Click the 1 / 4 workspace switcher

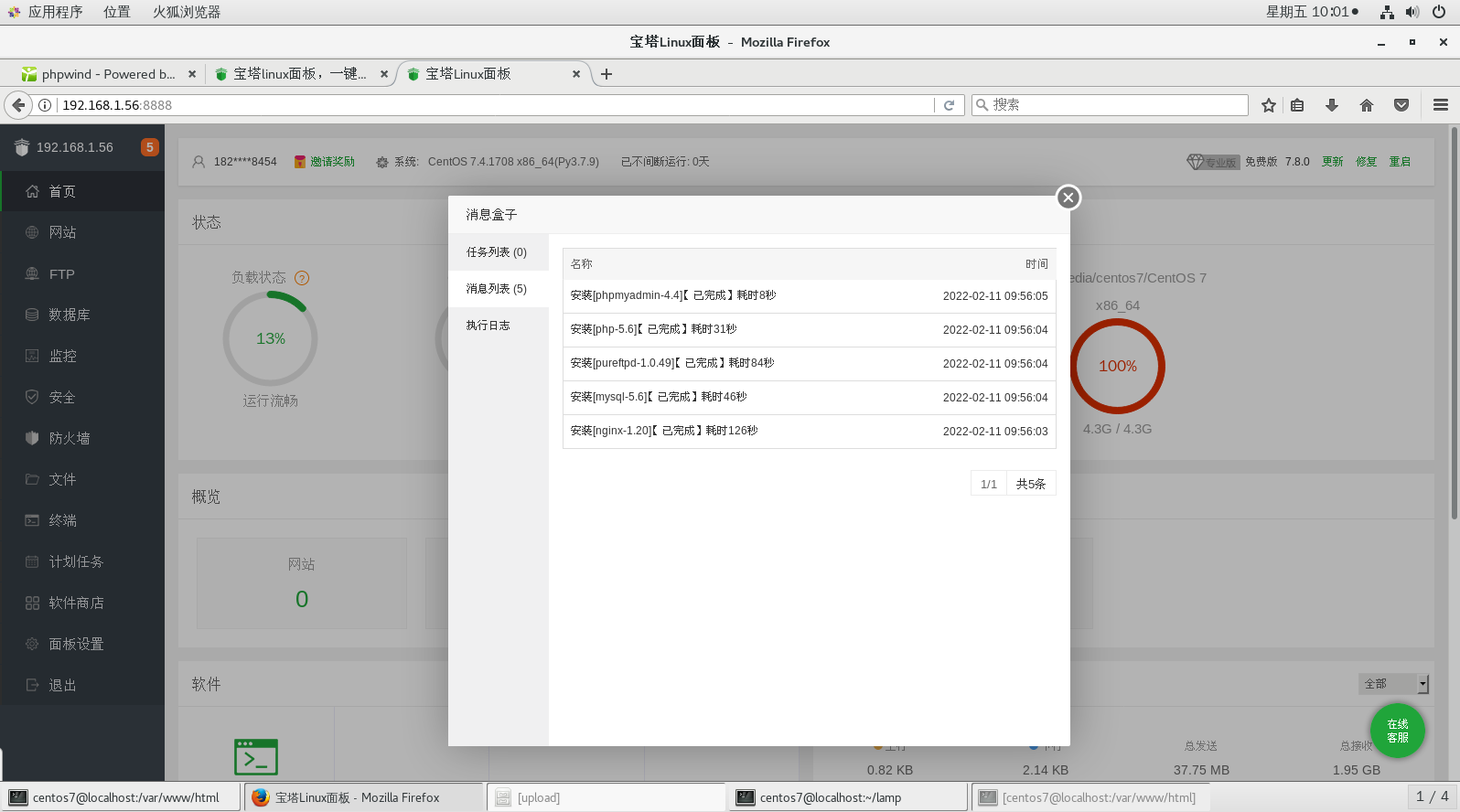coord(1432,796)
